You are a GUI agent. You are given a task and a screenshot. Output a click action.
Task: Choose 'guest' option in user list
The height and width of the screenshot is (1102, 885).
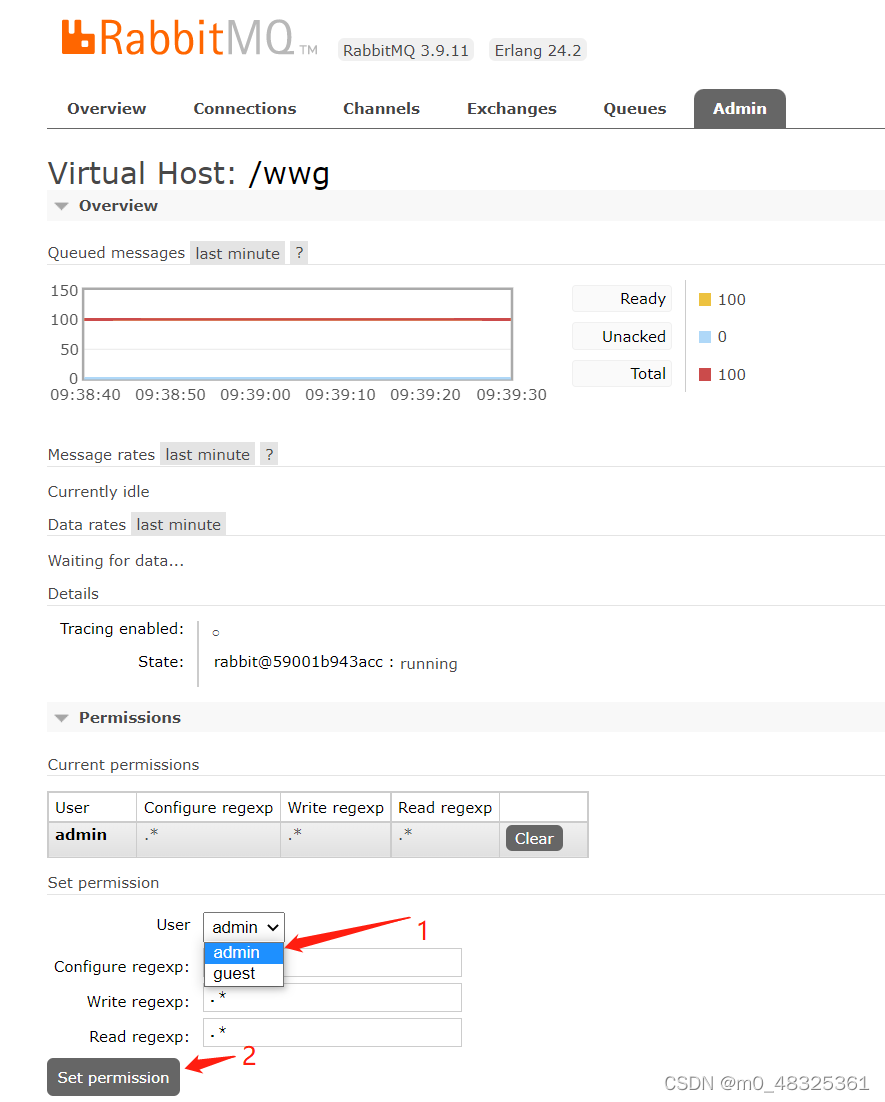point(244,973)
